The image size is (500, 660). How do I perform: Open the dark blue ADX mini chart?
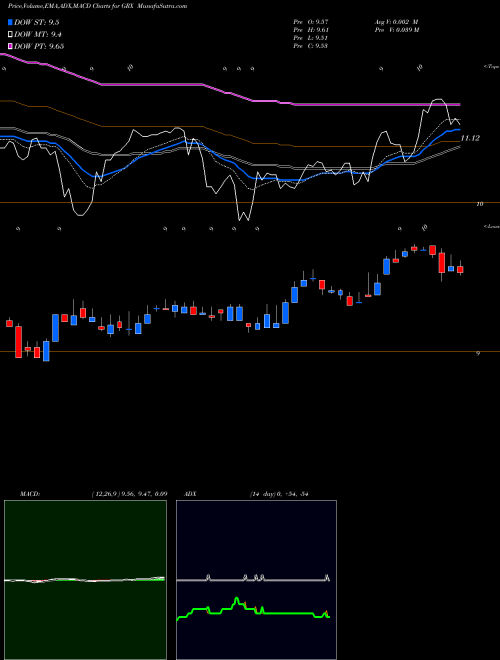[256, 580]
